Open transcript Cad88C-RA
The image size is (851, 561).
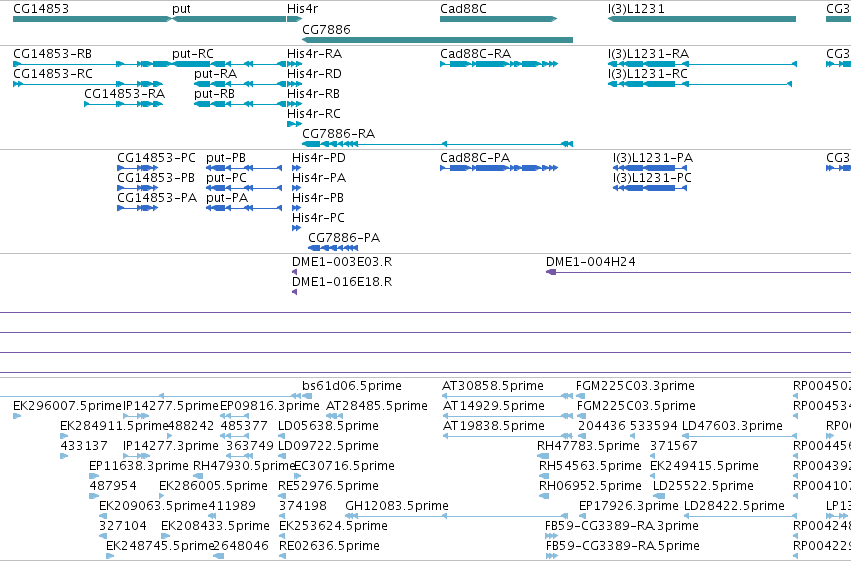coord(475,54)
